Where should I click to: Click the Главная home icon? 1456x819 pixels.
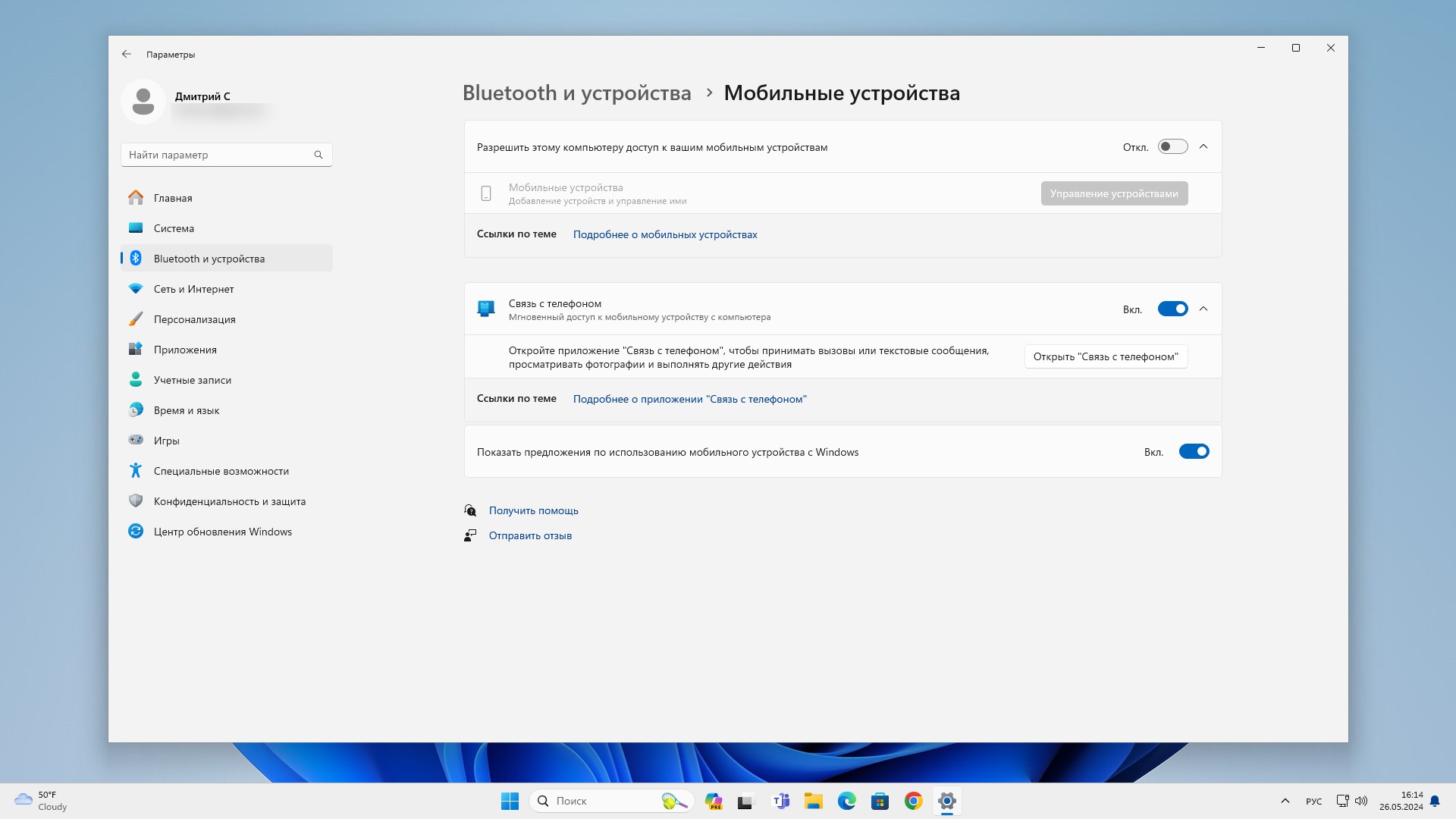click(136, 198)
